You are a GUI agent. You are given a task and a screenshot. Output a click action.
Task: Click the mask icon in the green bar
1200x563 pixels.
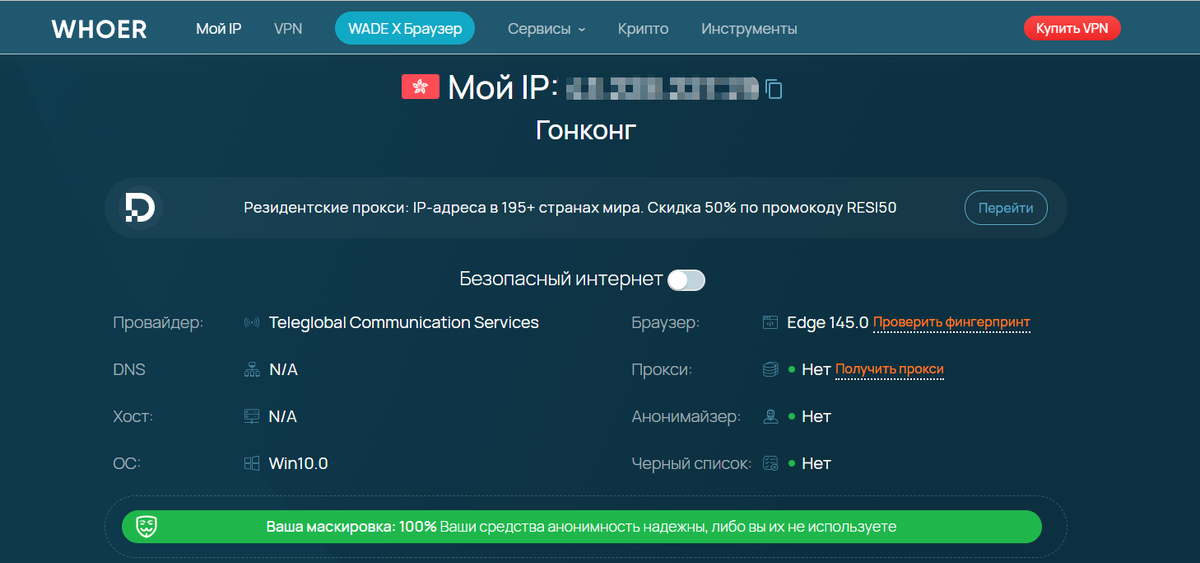(146, 525)
